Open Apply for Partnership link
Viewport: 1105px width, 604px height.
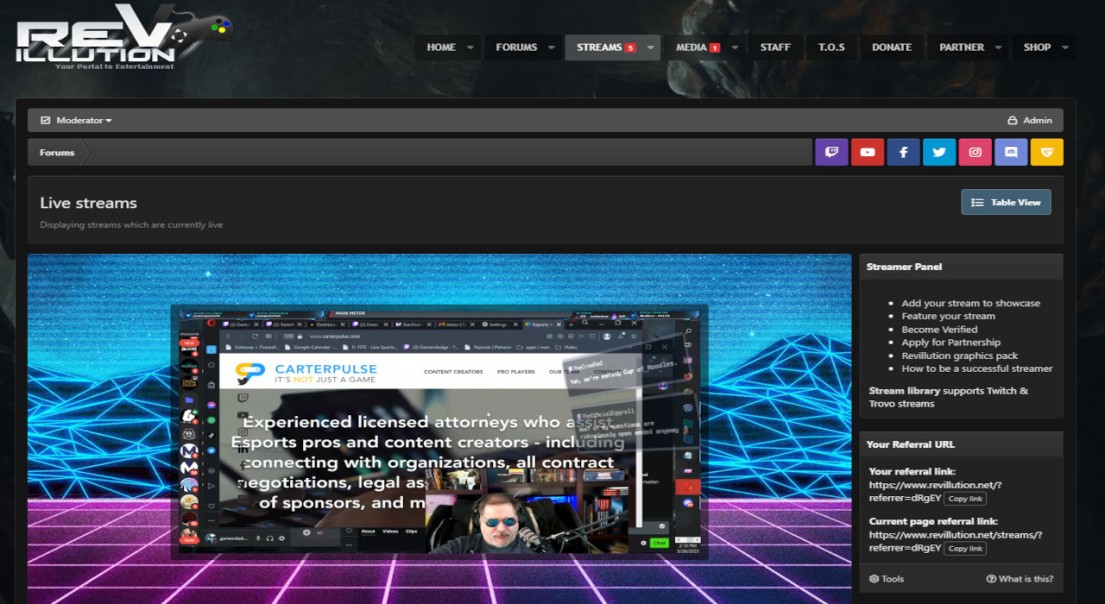(951, 343)
